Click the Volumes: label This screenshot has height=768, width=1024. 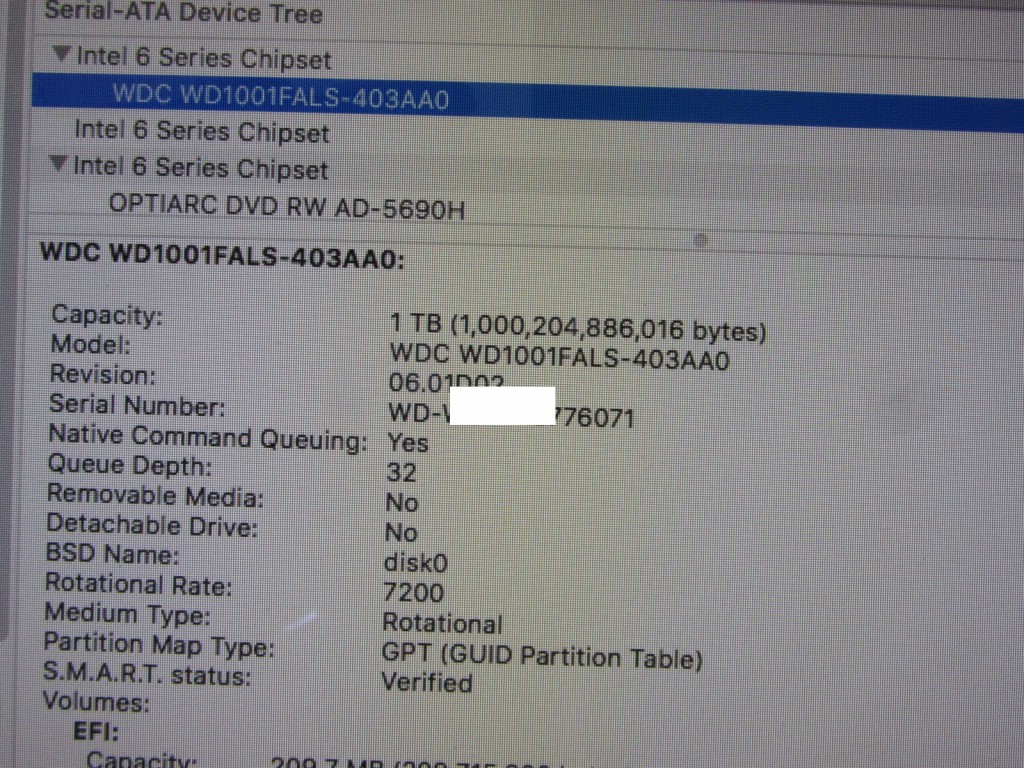tap(96, 703)
